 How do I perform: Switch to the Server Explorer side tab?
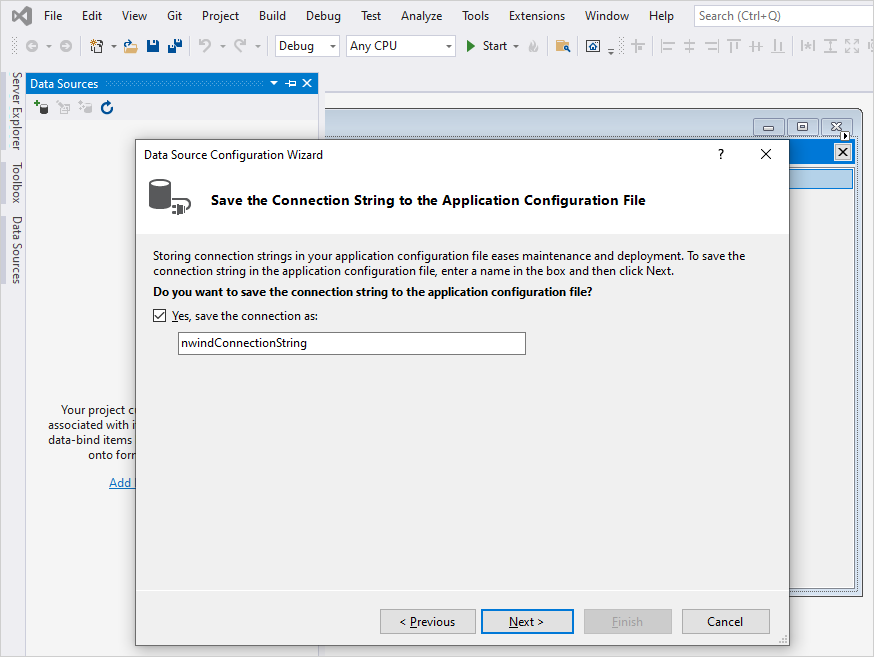[16, 111]
